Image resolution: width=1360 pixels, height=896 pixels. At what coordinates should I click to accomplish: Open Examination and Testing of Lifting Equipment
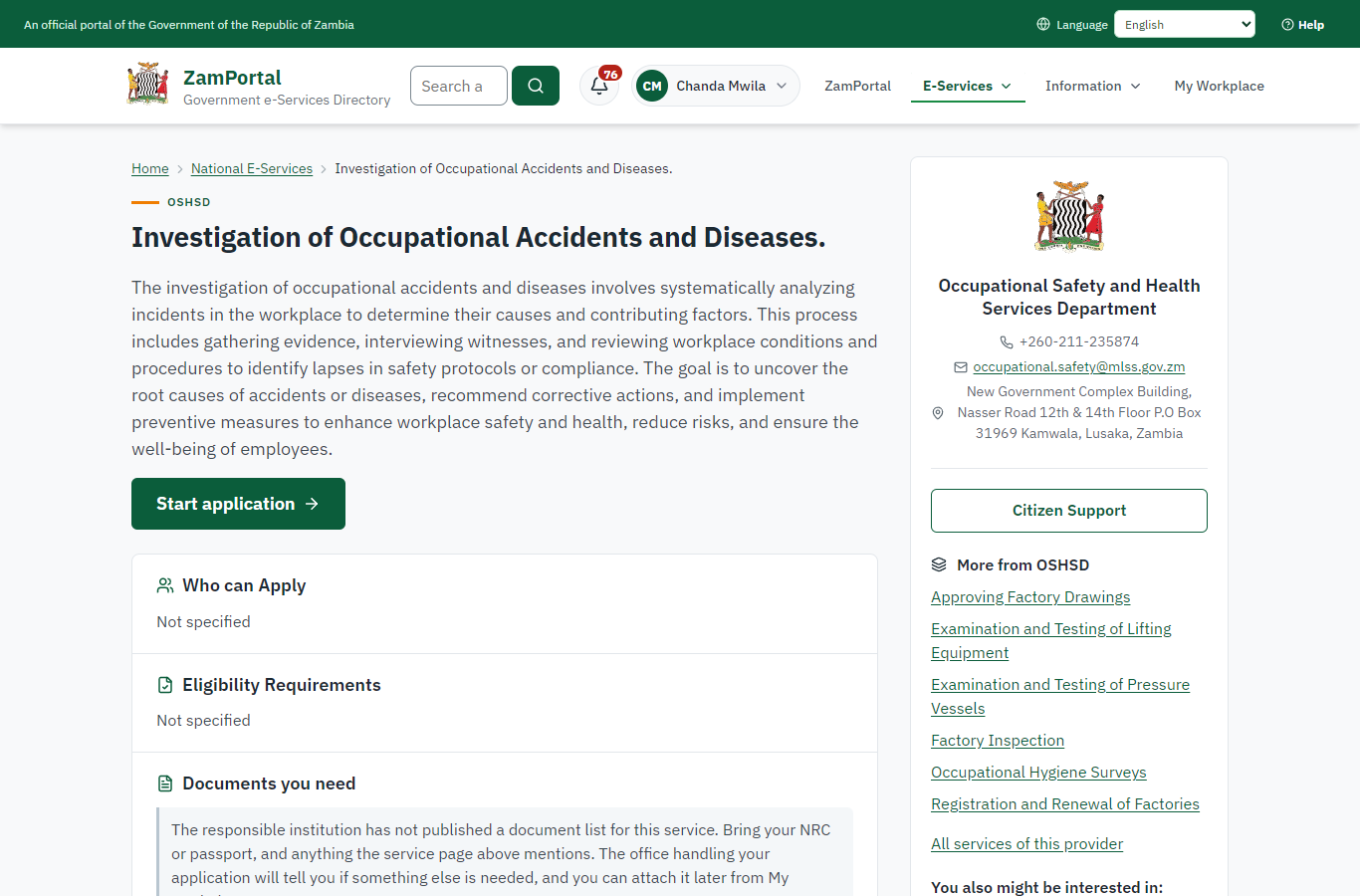(1051, 641)
